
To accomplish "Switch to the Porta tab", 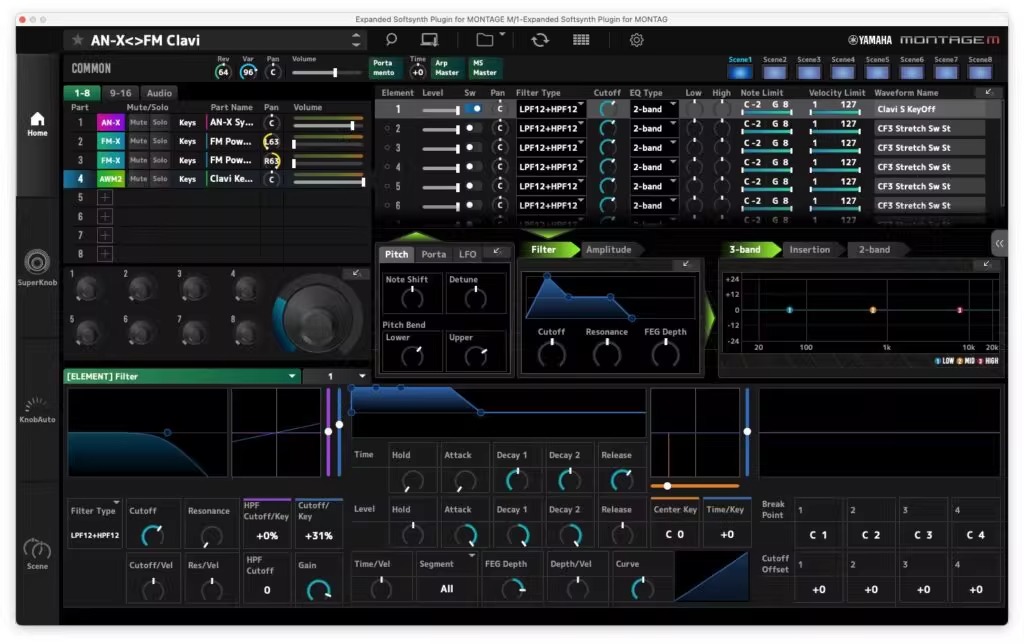I will pos(434,254).
